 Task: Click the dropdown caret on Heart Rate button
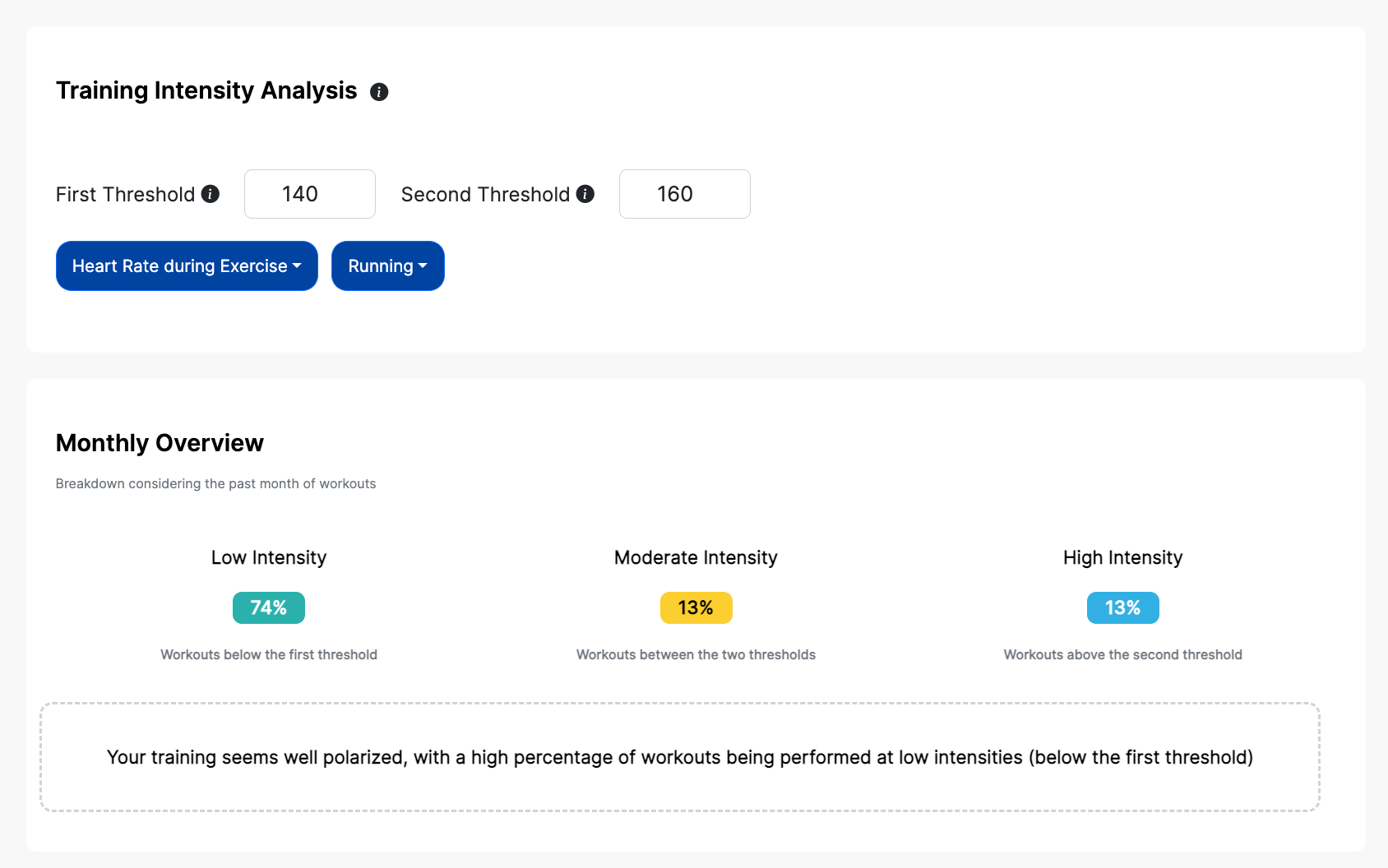point(297,266)
